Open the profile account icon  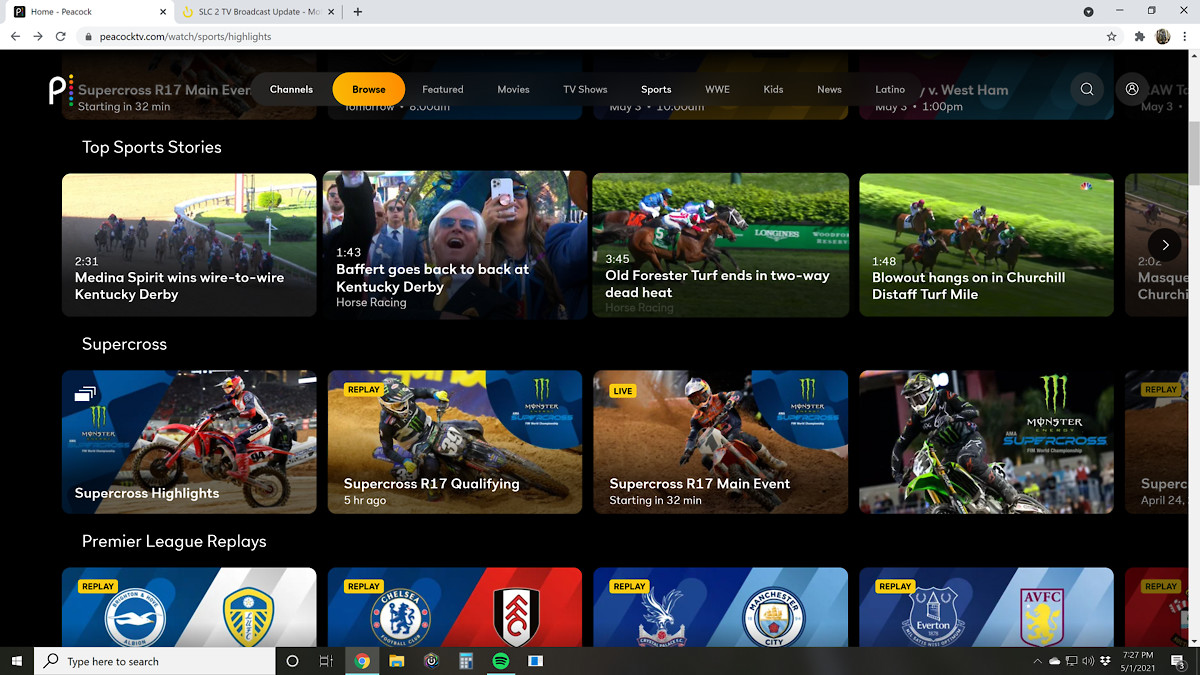(1132, 89)
